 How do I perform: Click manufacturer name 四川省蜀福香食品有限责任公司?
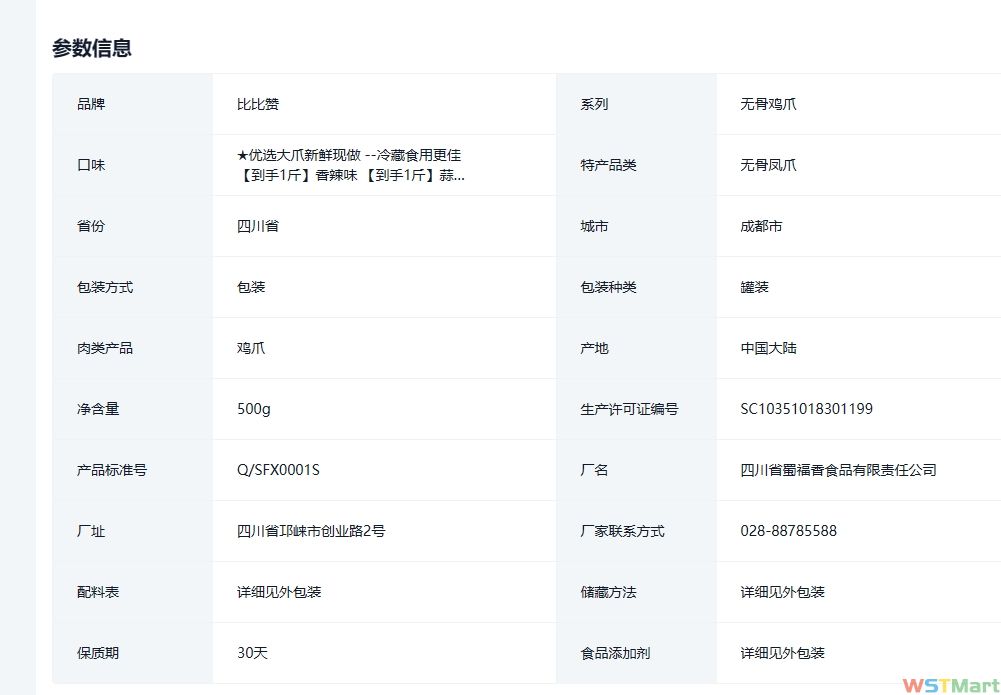coord(838,470)
